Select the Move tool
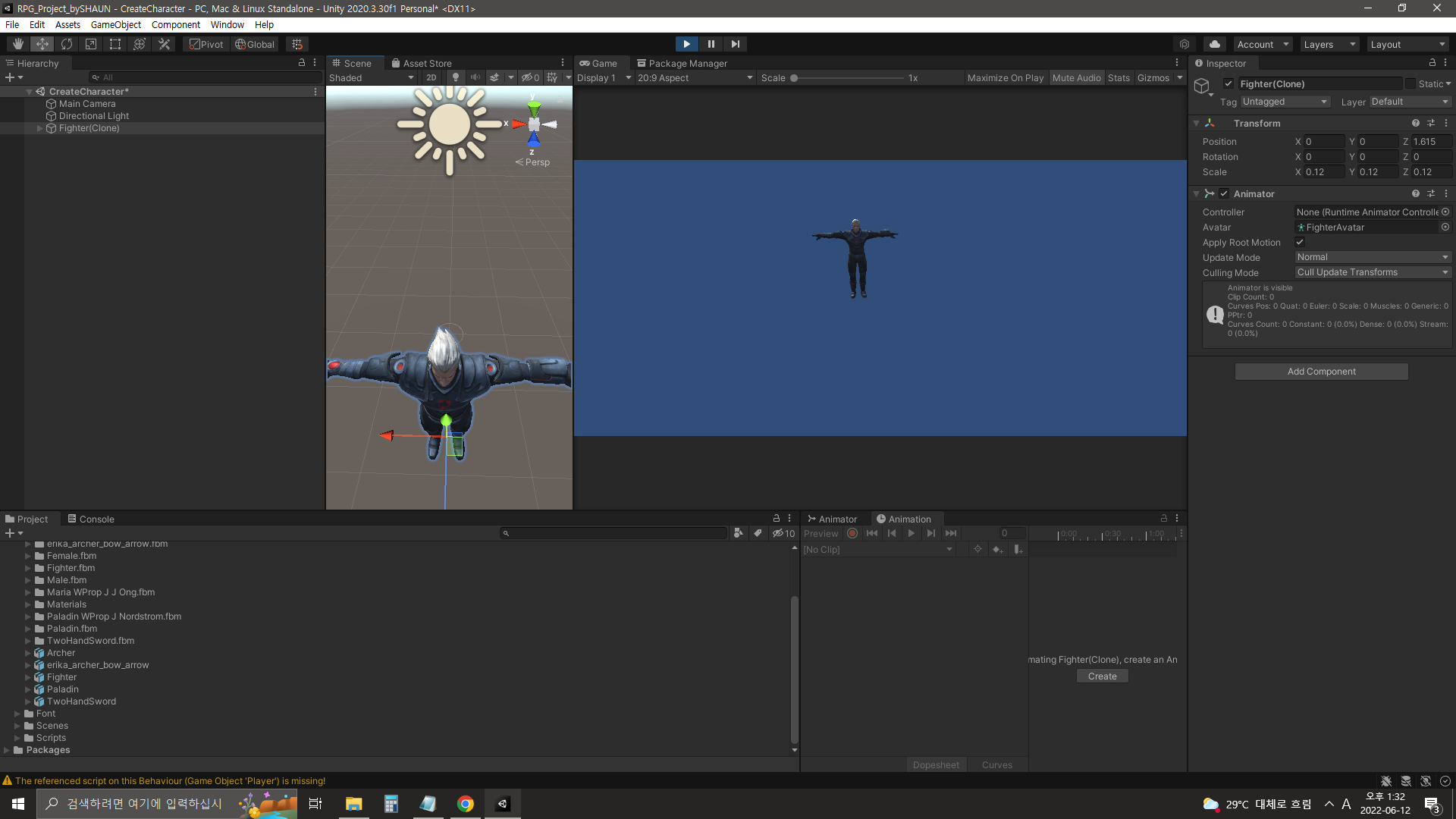 coord(42,44)
